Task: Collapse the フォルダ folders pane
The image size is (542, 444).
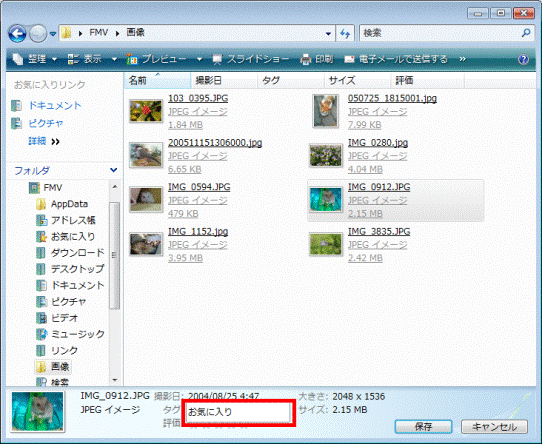Action: [x=113, y=170]
